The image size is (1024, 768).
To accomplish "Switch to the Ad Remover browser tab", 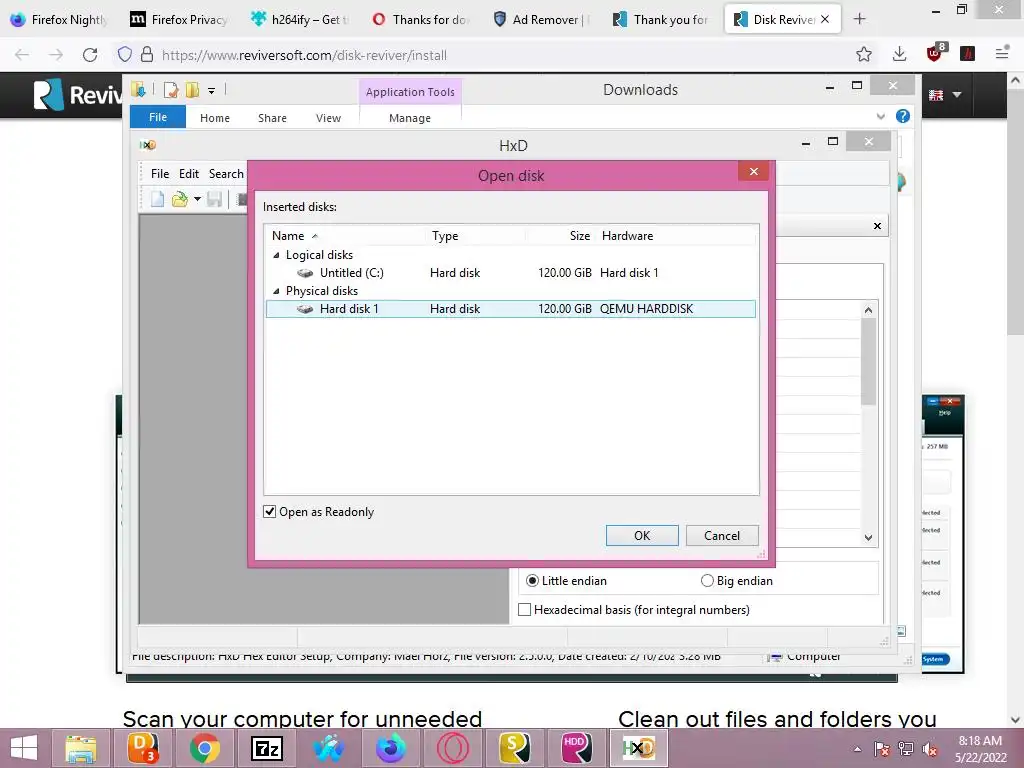I will (541, 19).
